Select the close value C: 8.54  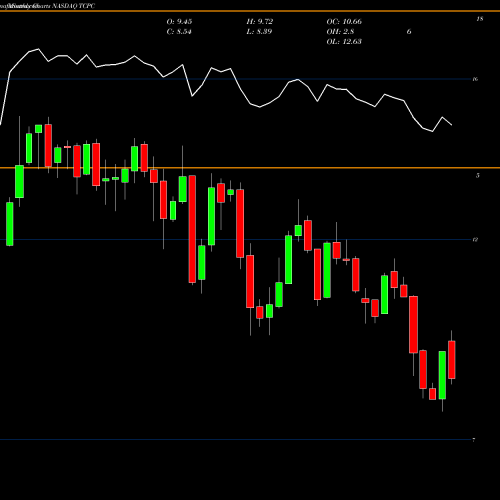pos(179,32)
